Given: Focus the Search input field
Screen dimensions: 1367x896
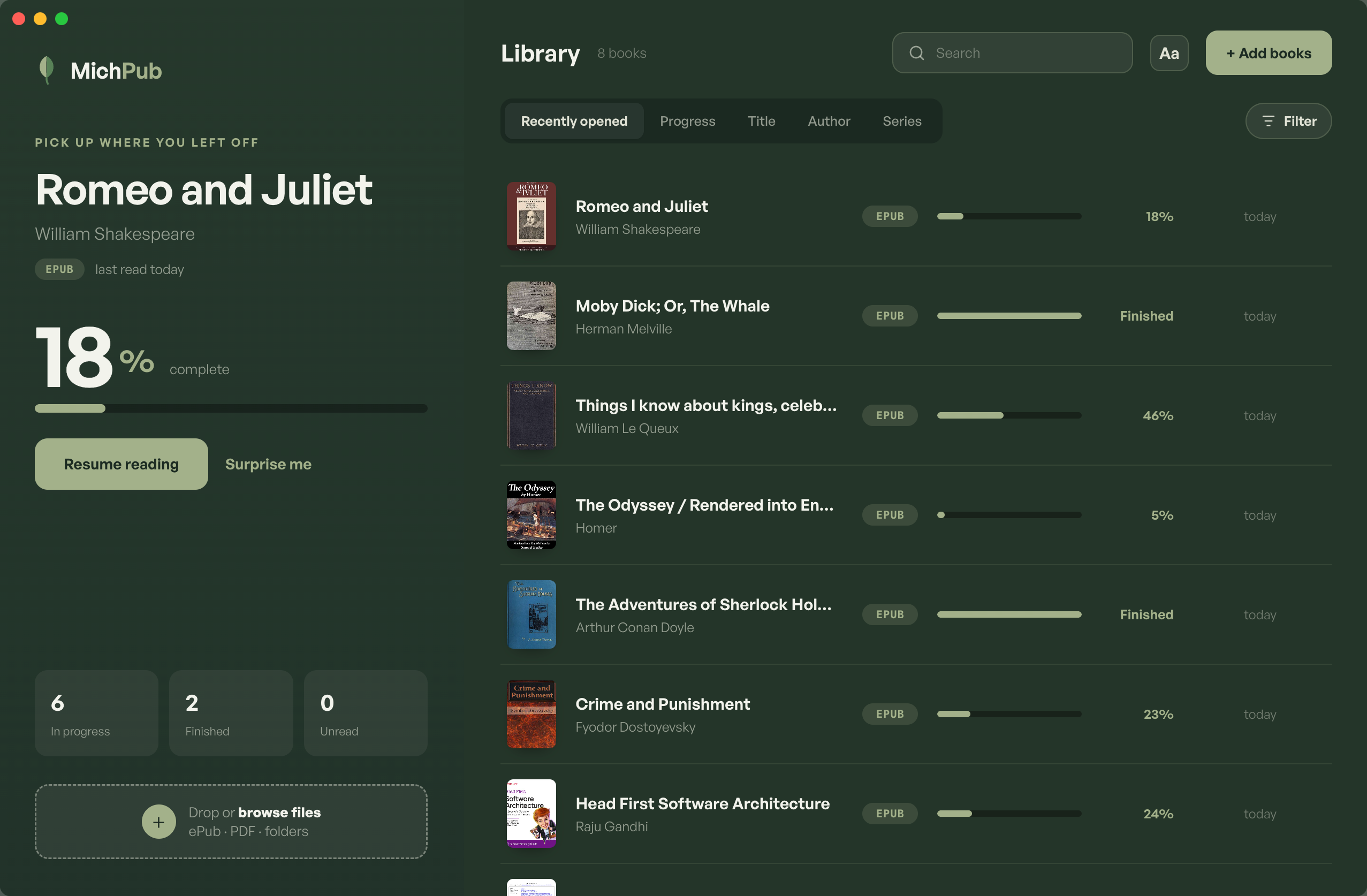Looking at the screenshot, I should 1012,53.
